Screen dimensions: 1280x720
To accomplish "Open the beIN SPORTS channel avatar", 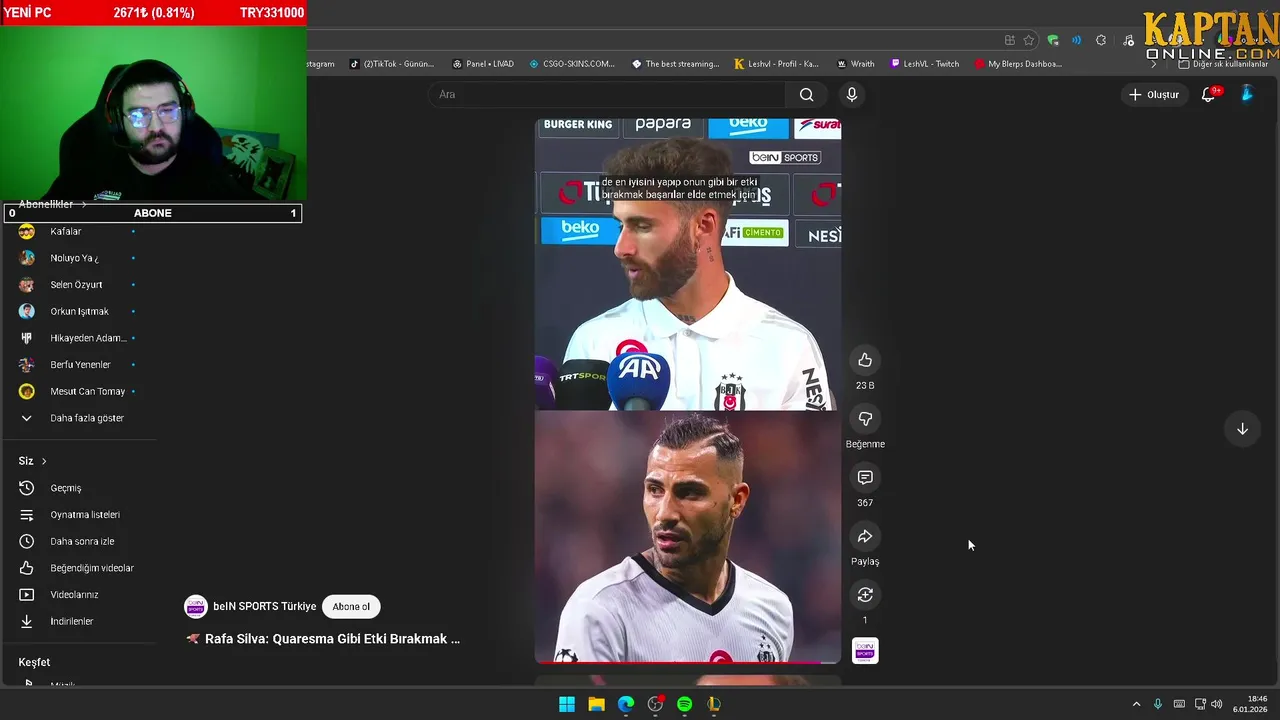I will pos(196,606).
